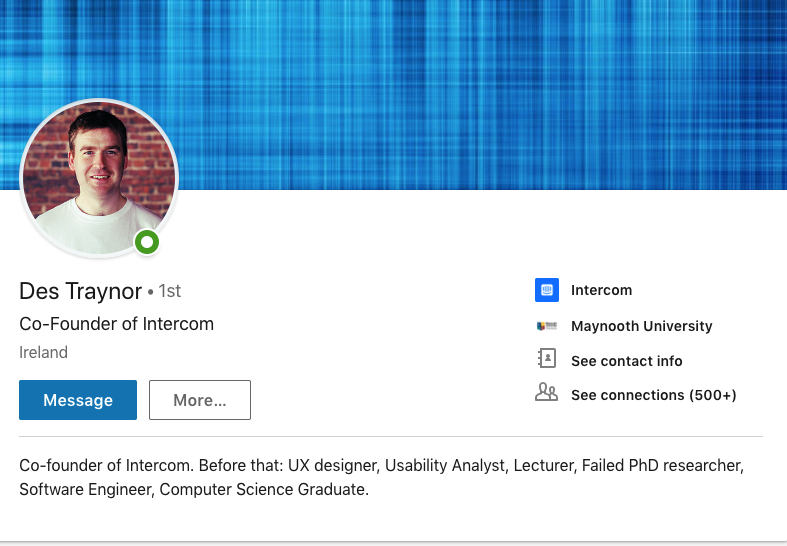Screen dimensions: 787x546
Task: Open the More... options button
Action: pos(200,400)
